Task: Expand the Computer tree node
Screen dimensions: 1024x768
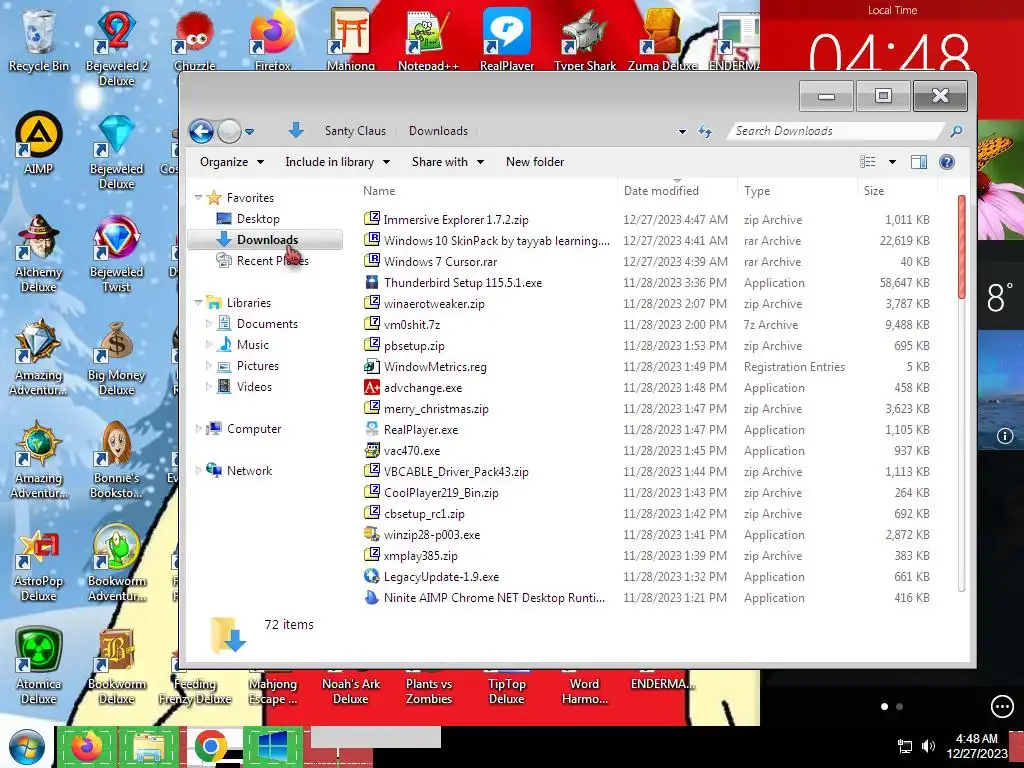Action: [x=199, y=429]
